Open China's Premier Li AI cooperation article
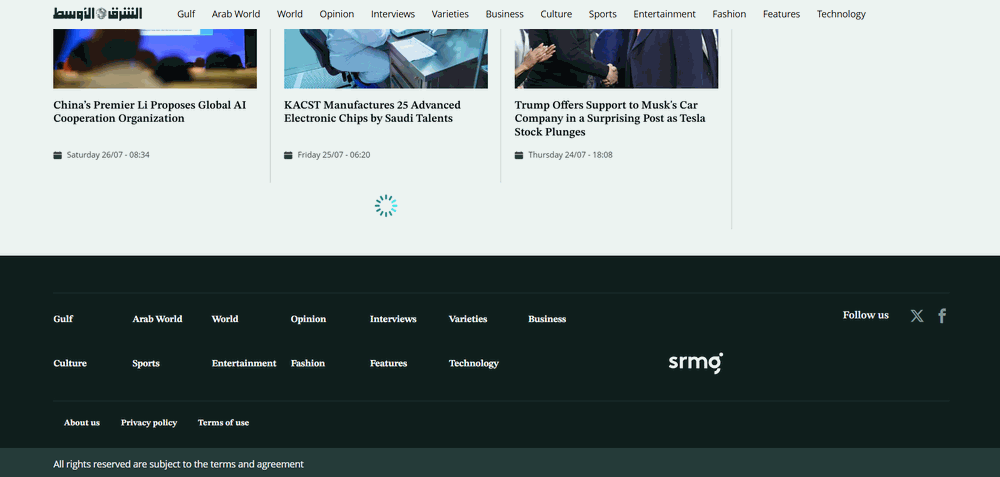Viewport: 1000px width, 477px height. [119, 112]
